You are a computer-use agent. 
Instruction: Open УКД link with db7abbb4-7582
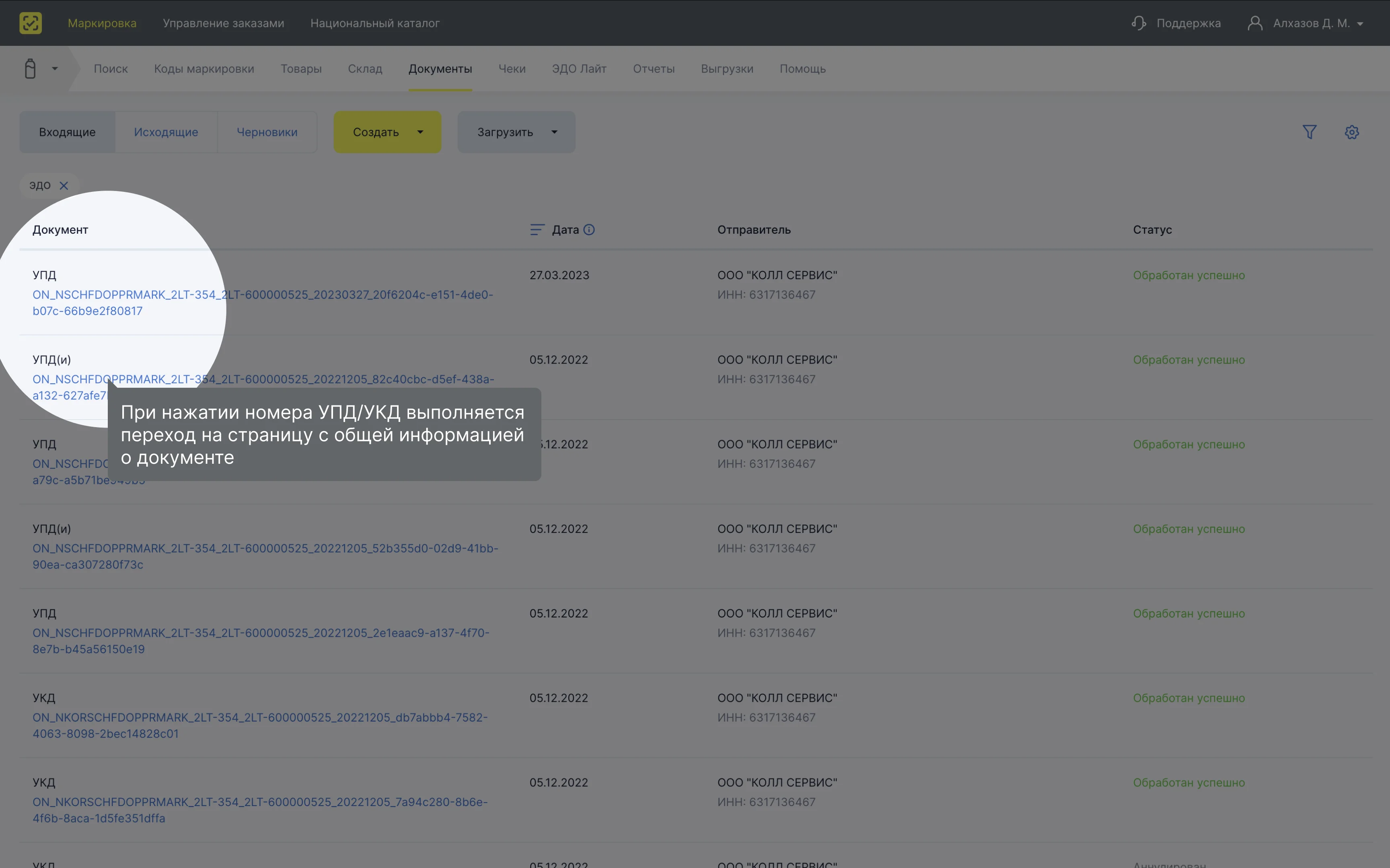coord(260,725)
